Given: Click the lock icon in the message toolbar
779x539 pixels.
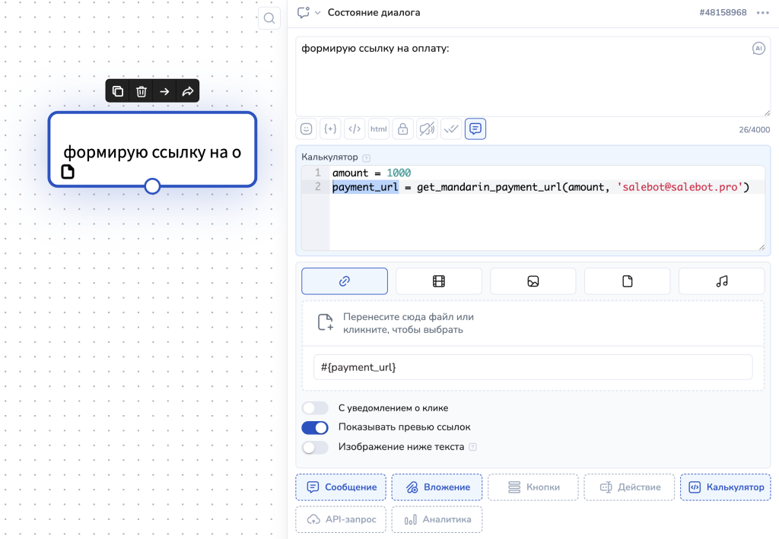Looking at the screenshot, I should pyautogui.click(x=403, y=129).
